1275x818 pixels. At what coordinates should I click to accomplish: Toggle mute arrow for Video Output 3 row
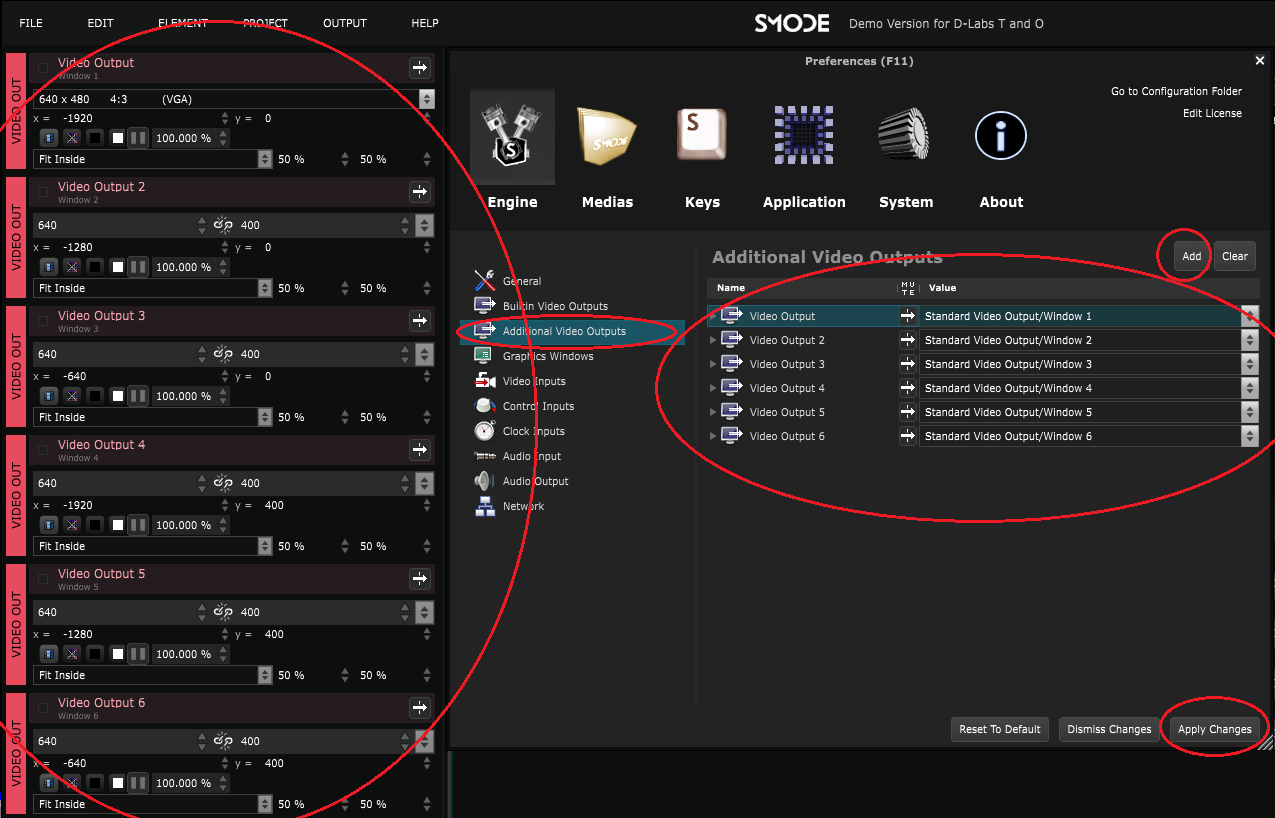(x=908, y=364)
